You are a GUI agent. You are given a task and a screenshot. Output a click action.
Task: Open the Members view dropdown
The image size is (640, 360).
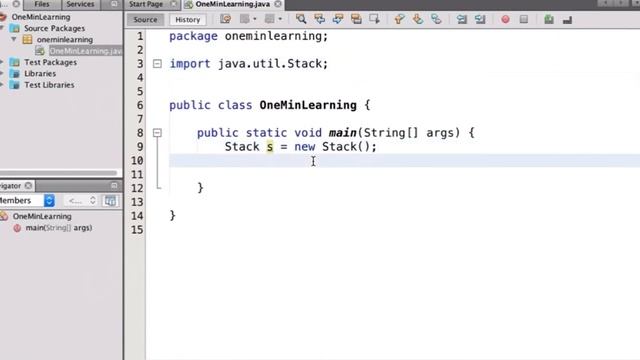27,200
